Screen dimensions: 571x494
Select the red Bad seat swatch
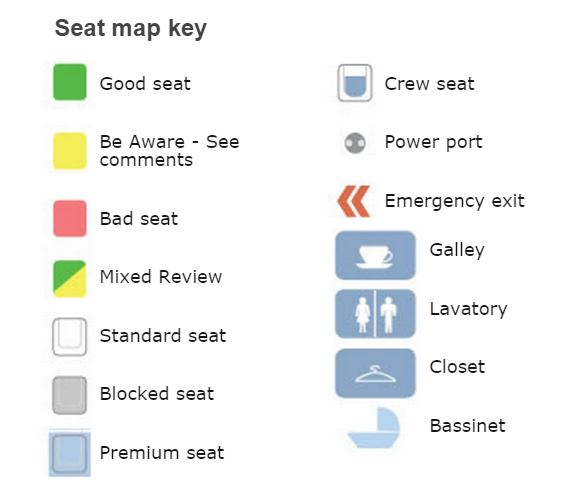click(x=70, y=218)
